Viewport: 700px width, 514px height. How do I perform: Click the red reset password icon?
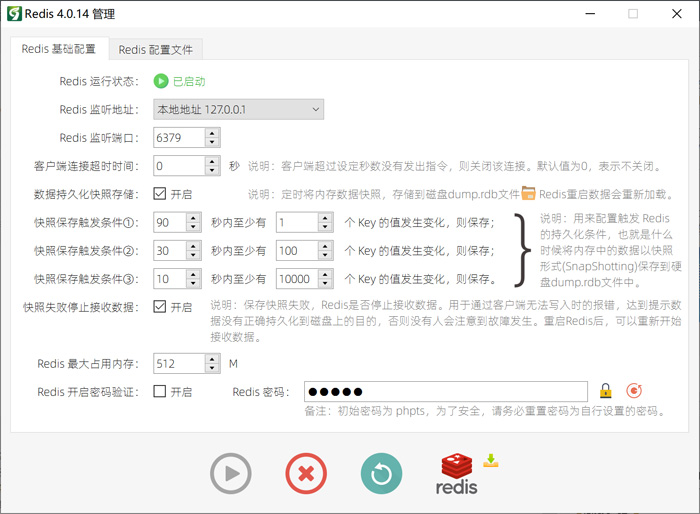pos(634,391)
